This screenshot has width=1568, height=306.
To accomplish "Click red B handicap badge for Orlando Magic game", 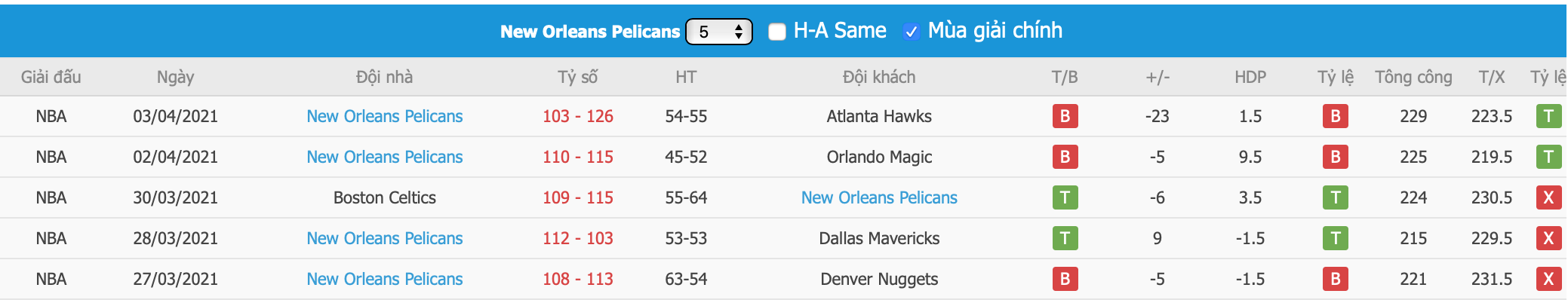I will pyautogui.click(x=1335, y=157).
